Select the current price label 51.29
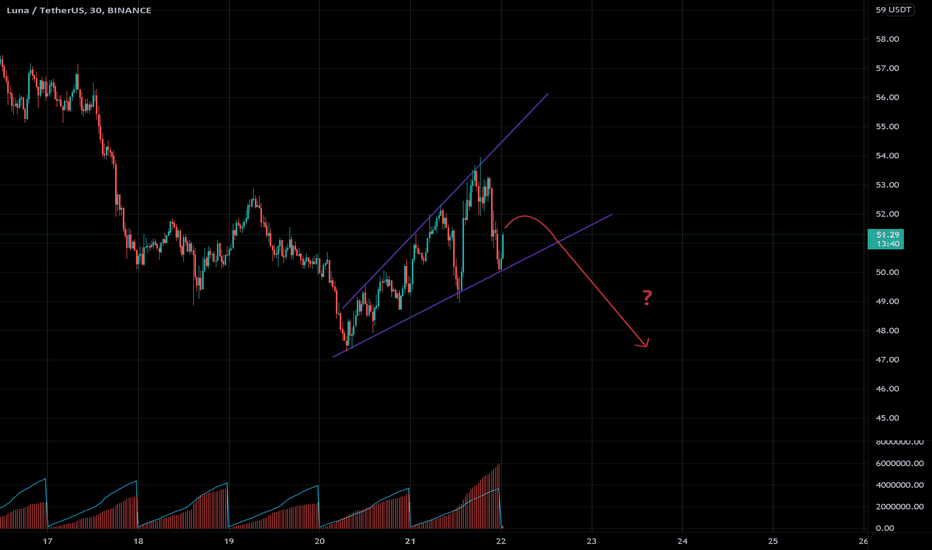932x550 pixels. coord(886,235)
